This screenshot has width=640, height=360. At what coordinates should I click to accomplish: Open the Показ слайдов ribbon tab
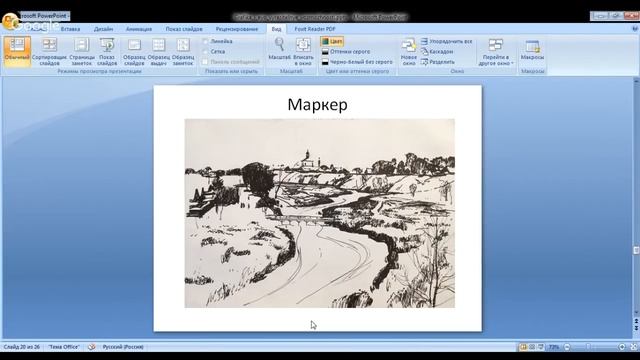184,29
